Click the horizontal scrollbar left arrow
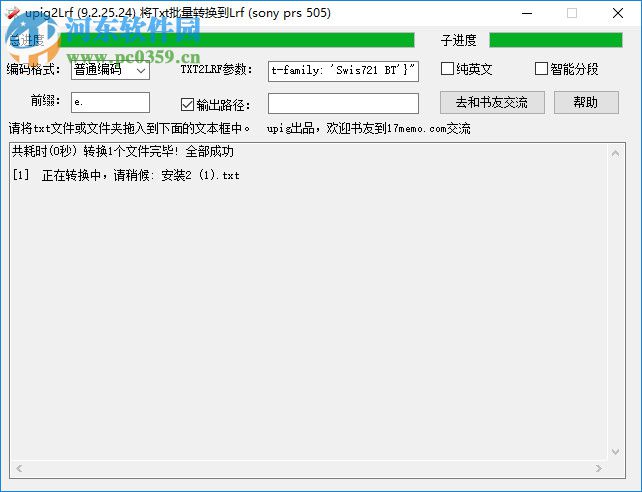 19,468
